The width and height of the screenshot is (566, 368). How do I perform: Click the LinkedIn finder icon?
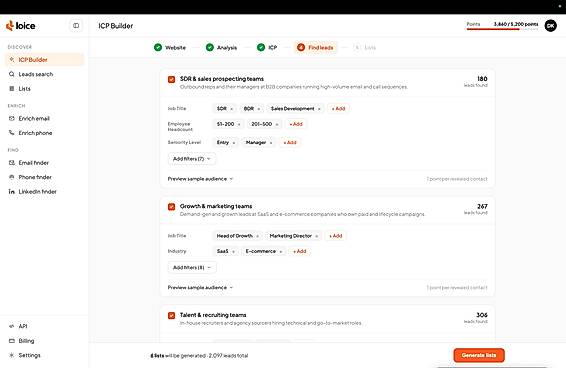click(12, 191)
